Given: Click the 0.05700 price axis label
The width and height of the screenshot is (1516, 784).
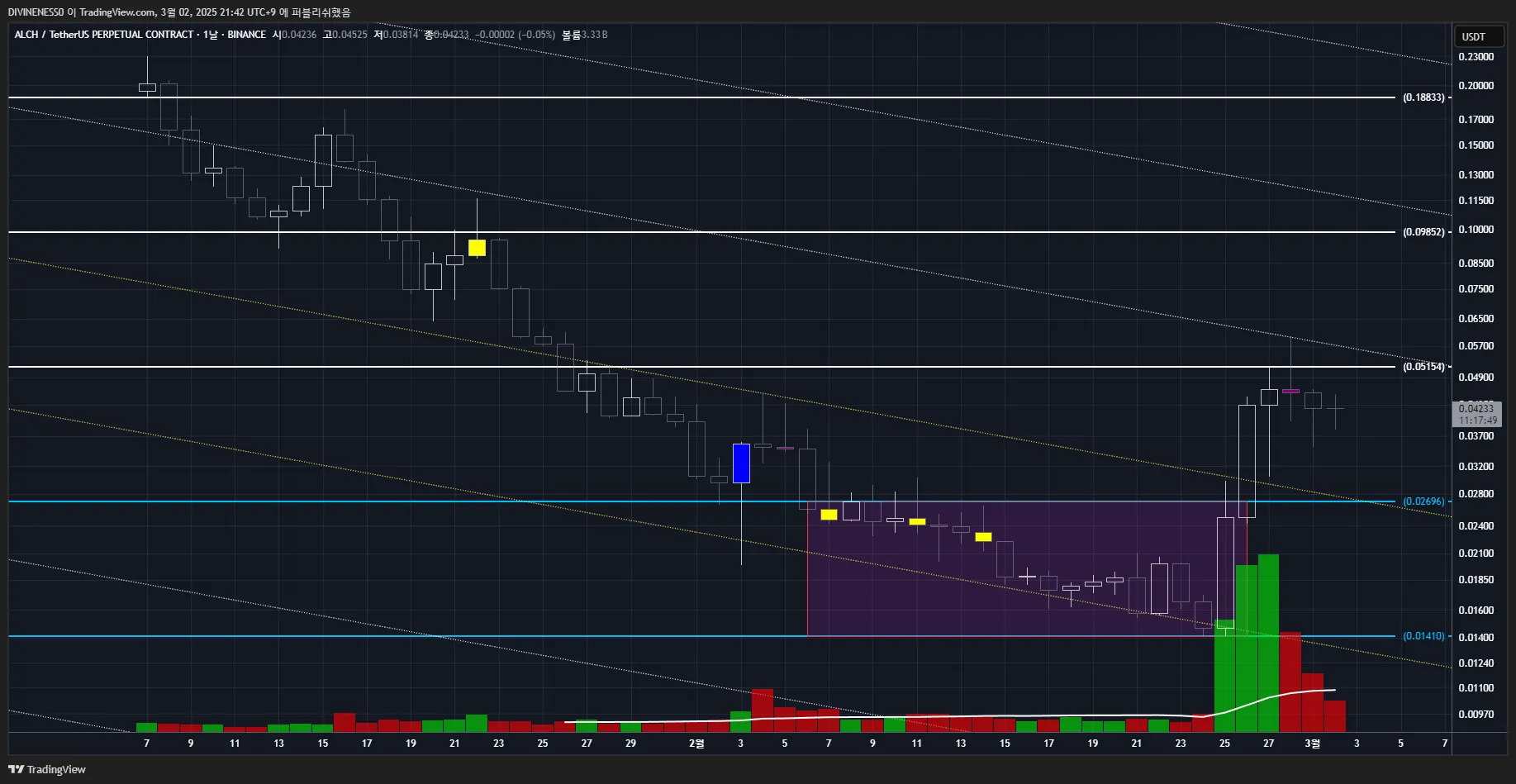Looking at the screenshot, I should coord(1476,346).
